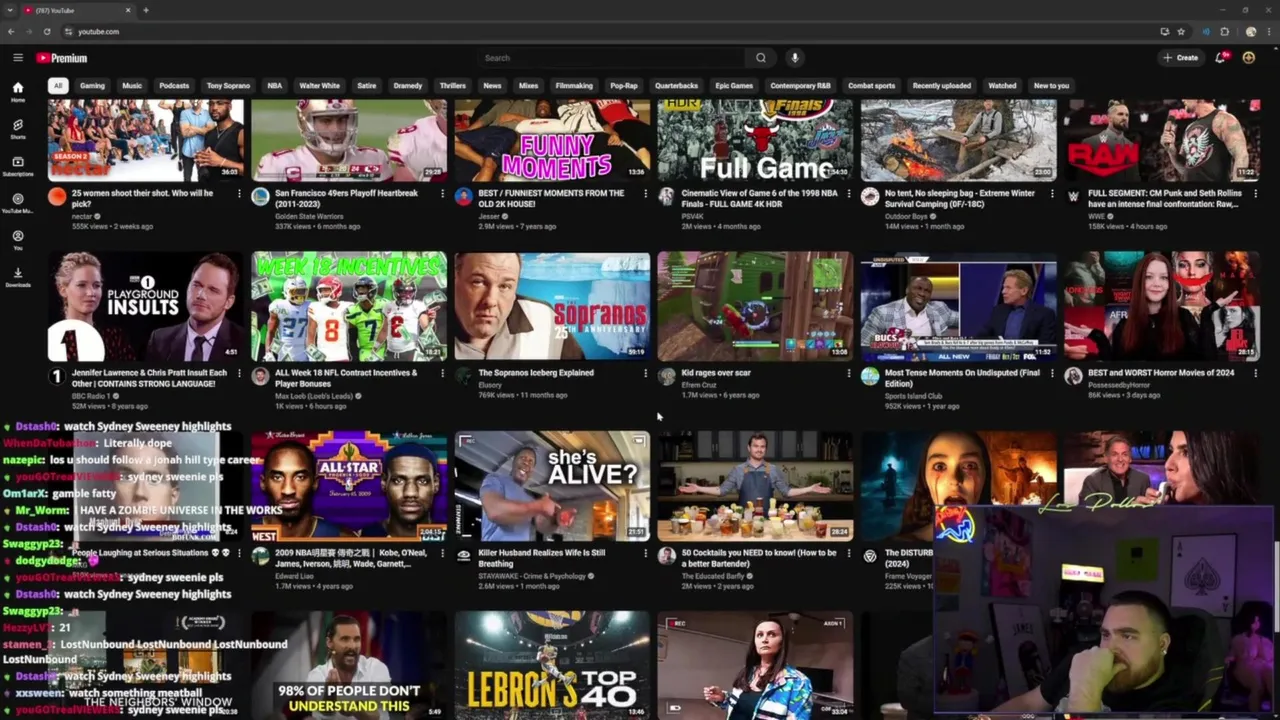
Task: Open Downloads in the sidebar
Action: 18,277
